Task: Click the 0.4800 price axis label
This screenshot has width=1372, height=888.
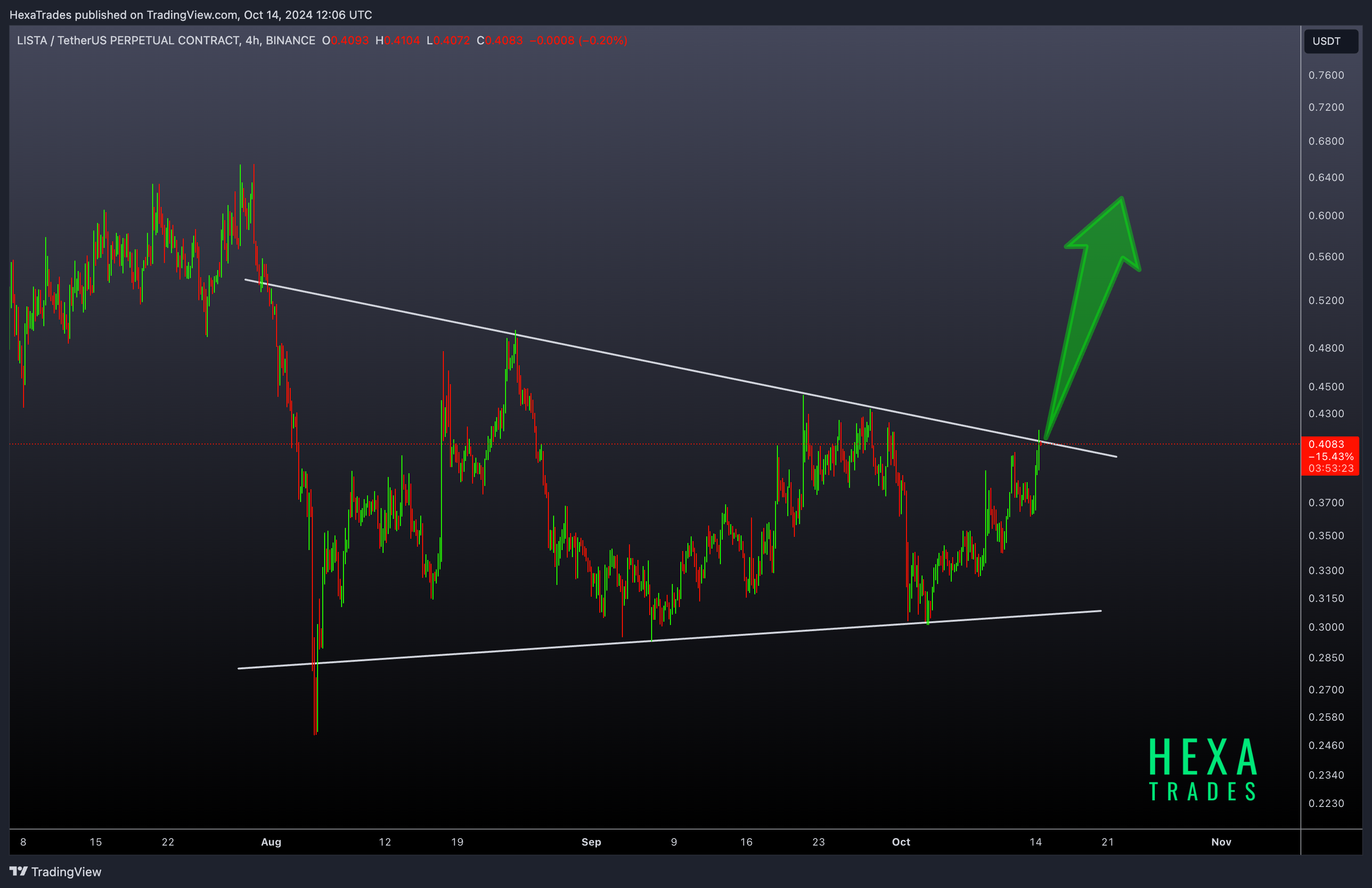Action: (1326, 348)
